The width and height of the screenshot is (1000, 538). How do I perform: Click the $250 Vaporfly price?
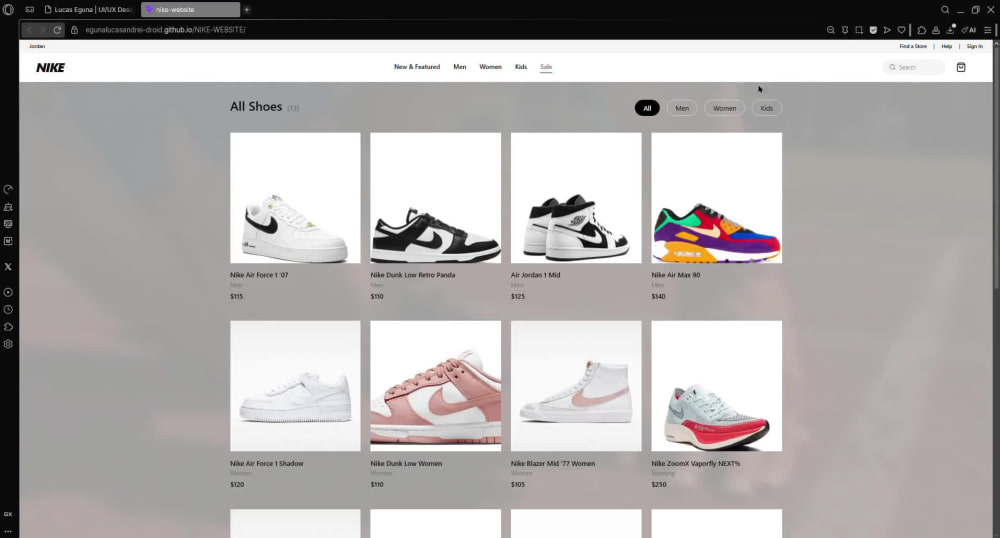pyautogui.click(x=659, y=484)
